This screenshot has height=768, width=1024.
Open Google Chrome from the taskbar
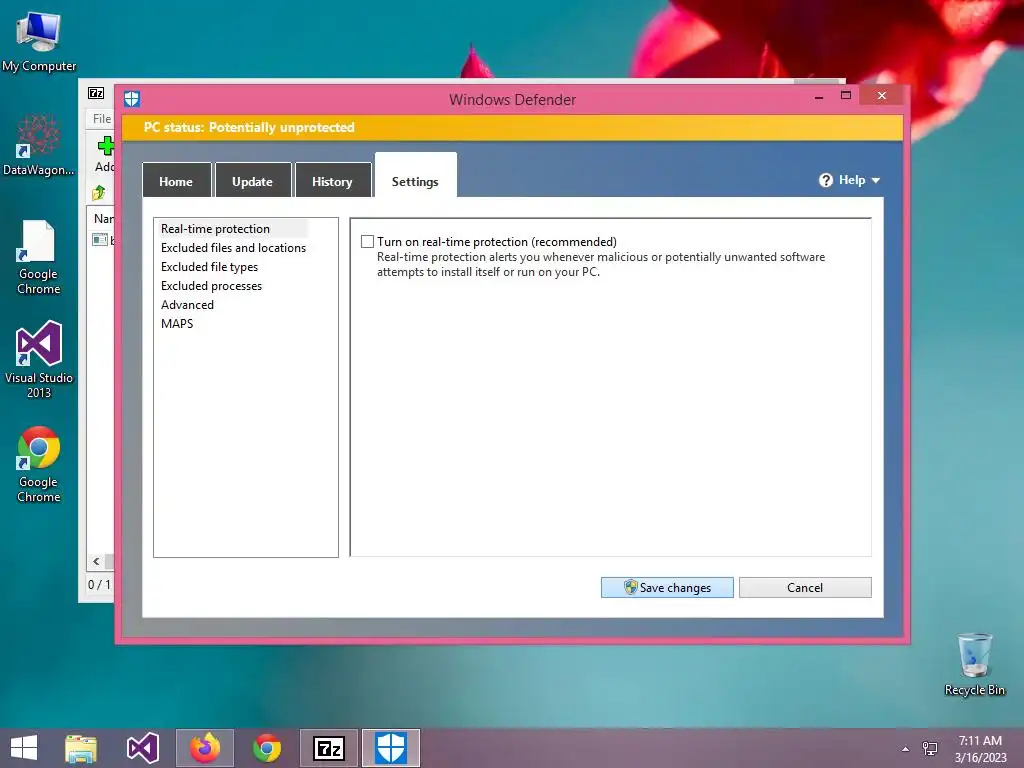[x=267, y=748]
